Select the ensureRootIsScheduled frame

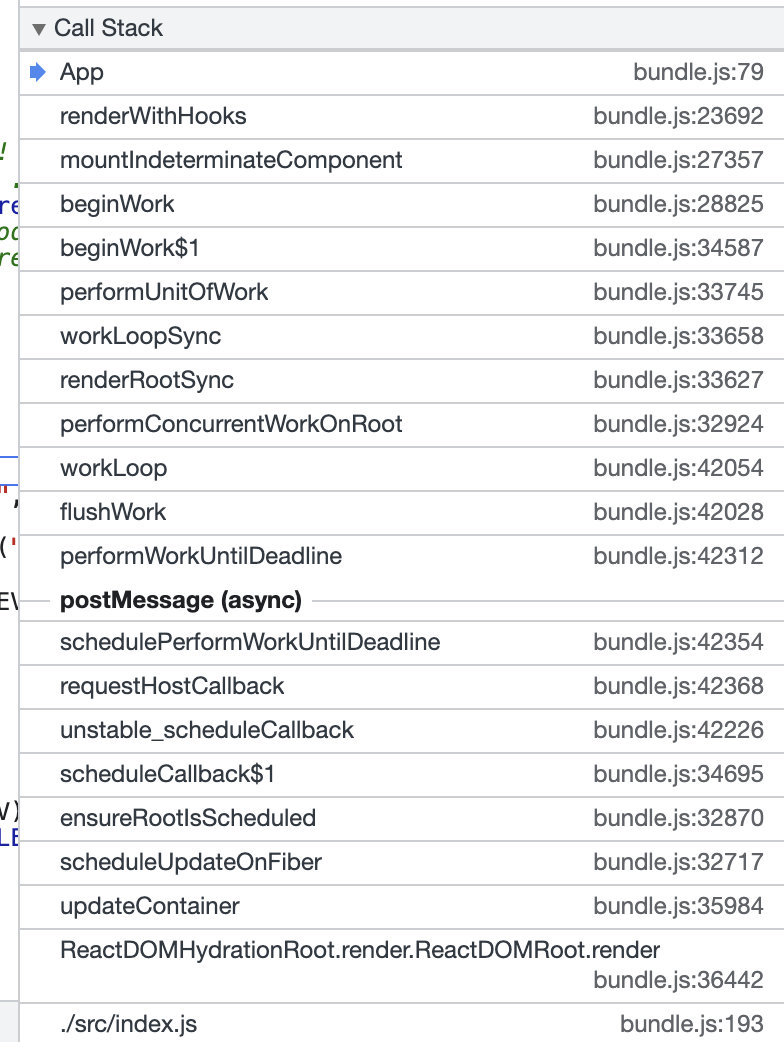click(x=188, y=818)
